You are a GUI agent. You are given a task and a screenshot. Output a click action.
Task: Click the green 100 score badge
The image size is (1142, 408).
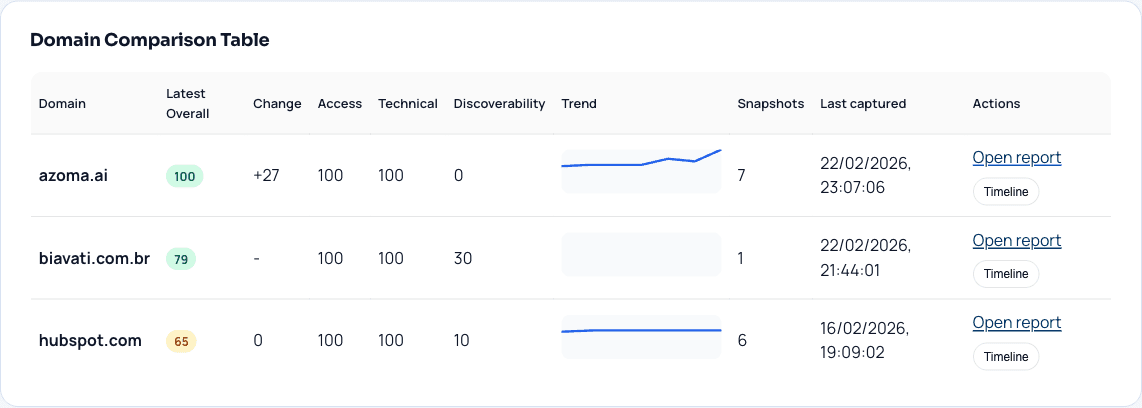[x=184, y=176]
